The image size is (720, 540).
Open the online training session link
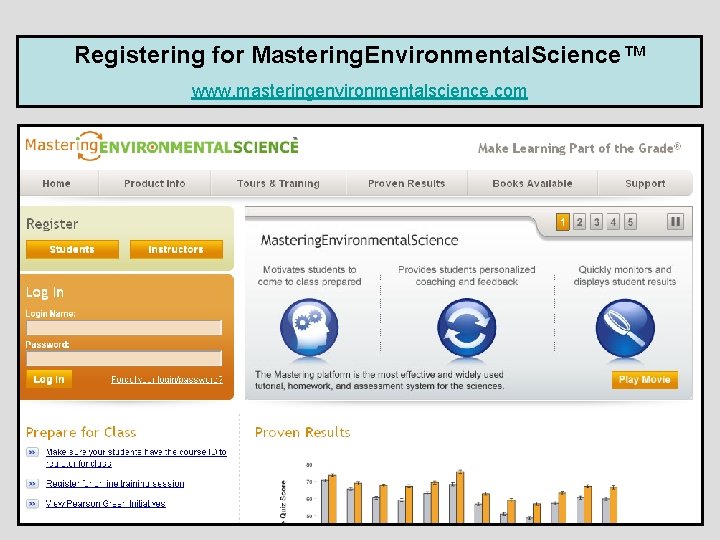[115, 484]
